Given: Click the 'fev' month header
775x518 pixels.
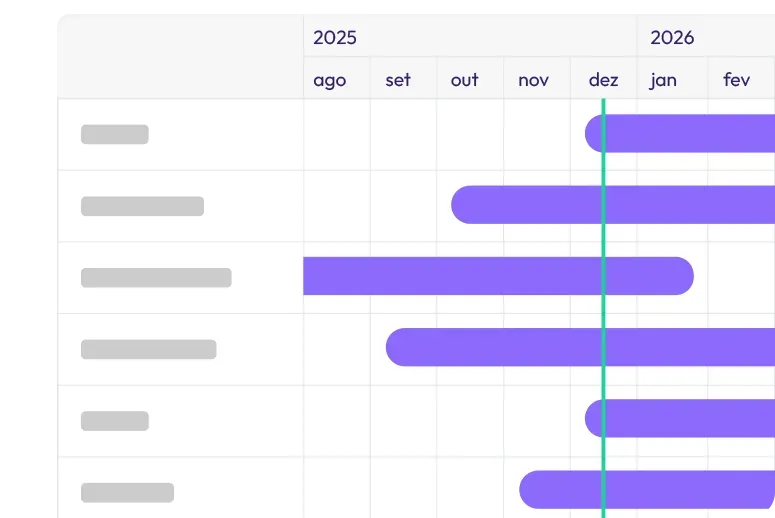Looking at the screenshot, I should (737, 80).
